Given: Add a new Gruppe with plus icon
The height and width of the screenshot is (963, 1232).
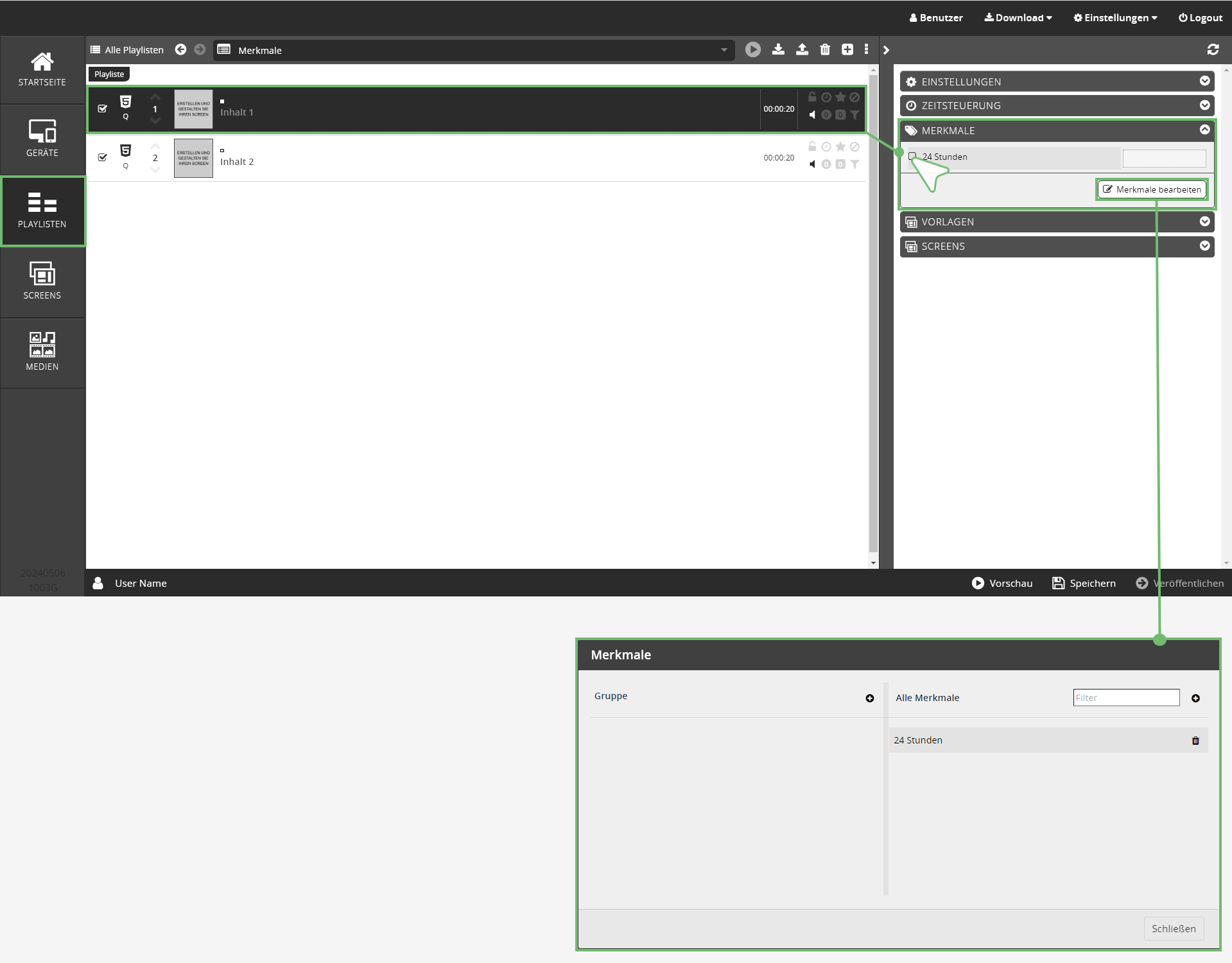Looking at the screenshot, I should tap(870, 698).
